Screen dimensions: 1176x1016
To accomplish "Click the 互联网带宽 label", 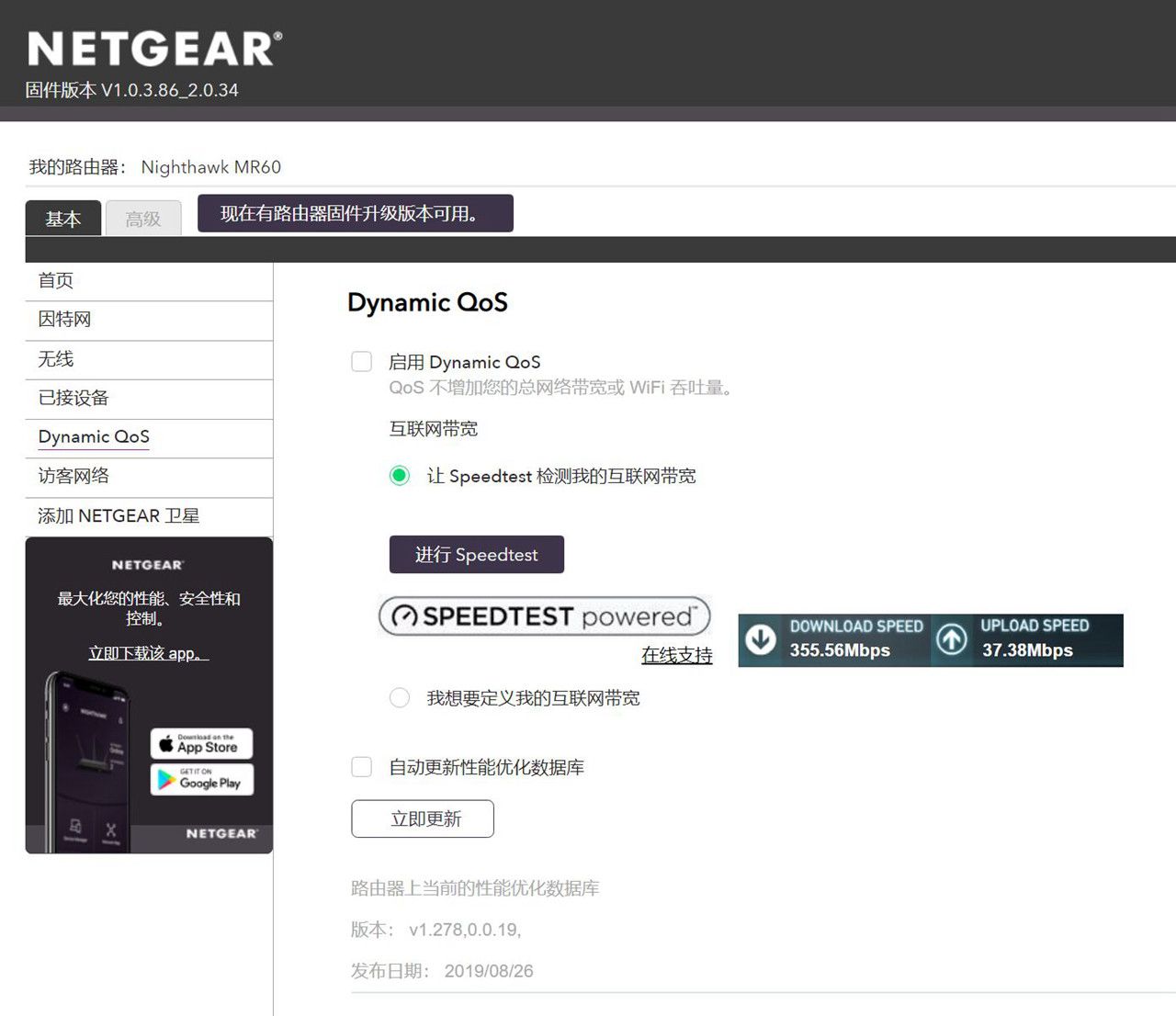I will coord(434,429).
